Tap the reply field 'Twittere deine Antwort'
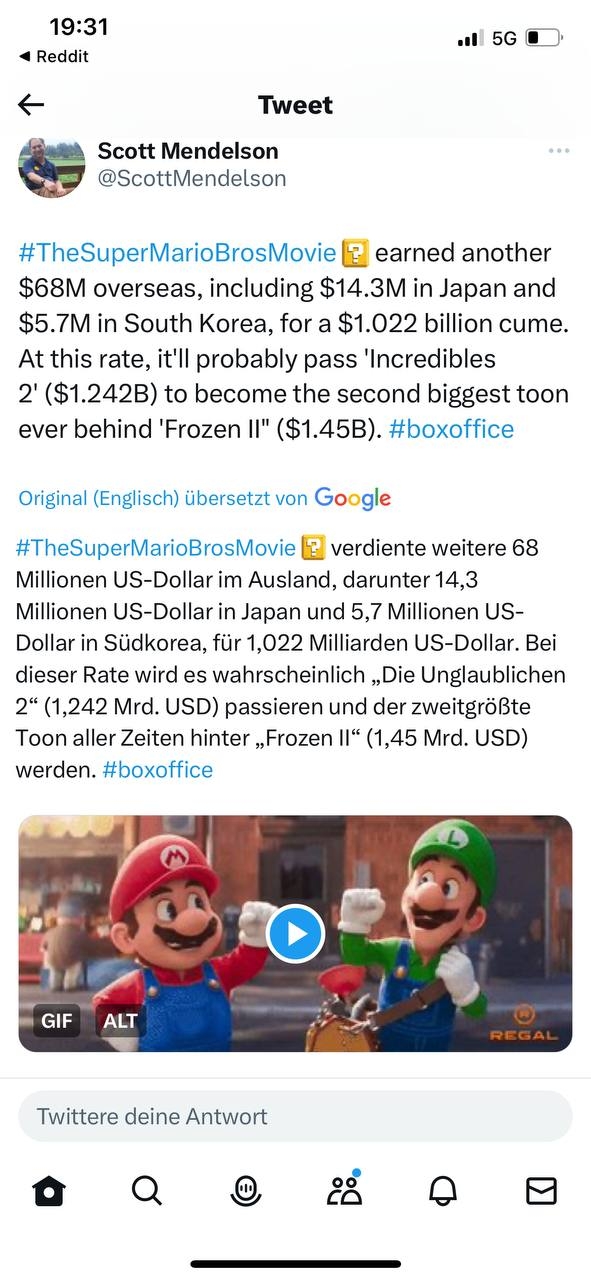Viewport: 591px width, 1280px height. click(295, 1116)
